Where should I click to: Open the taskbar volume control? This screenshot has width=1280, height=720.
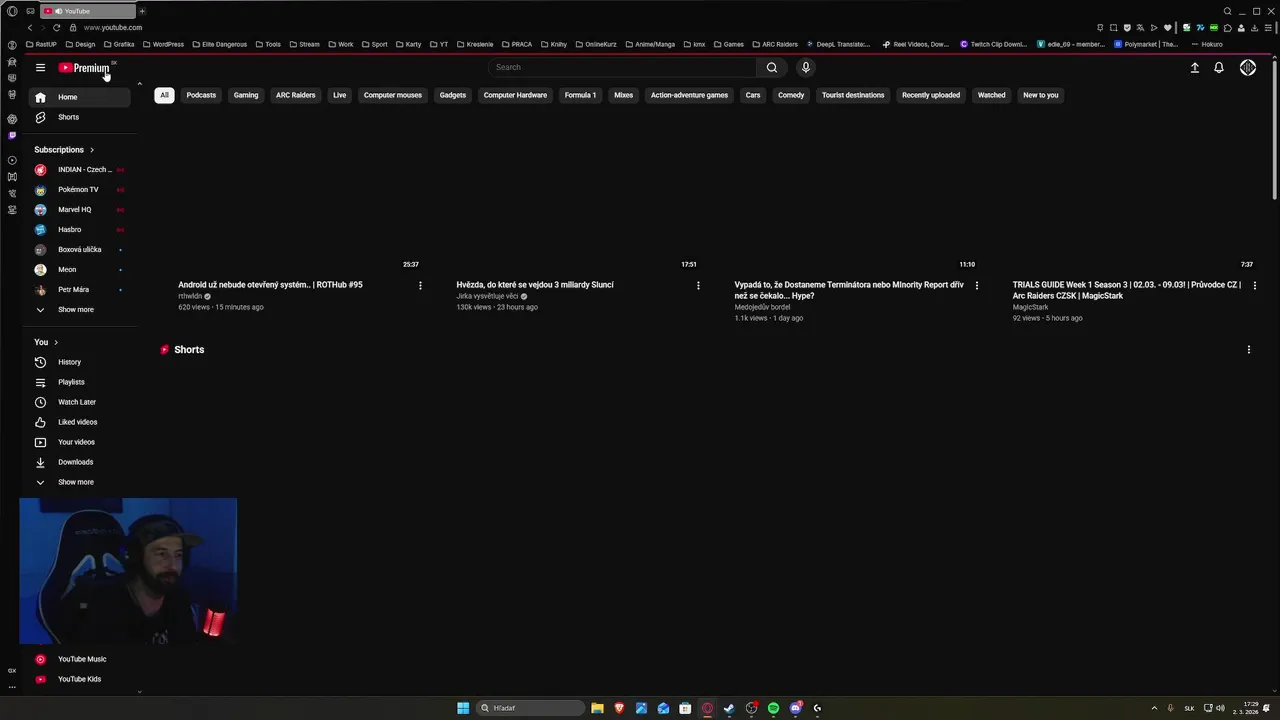[1220, 708]
